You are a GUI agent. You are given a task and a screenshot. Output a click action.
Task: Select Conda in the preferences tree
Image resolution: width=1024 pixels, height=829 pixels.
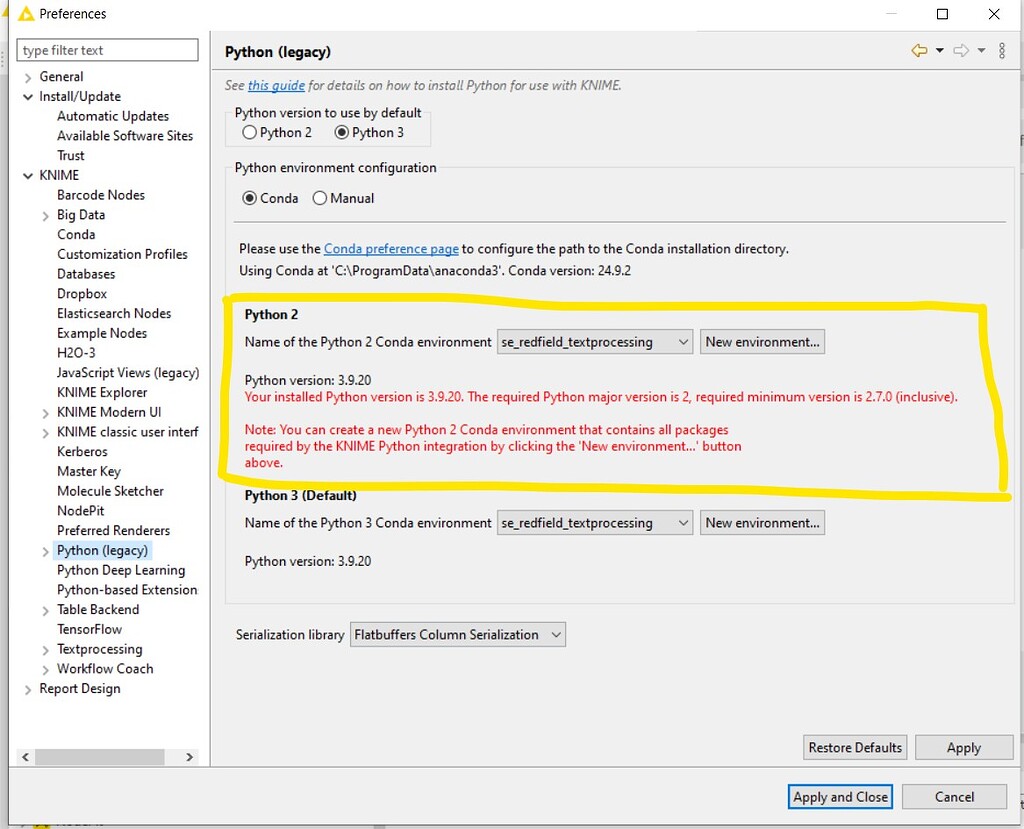[76, 234]
